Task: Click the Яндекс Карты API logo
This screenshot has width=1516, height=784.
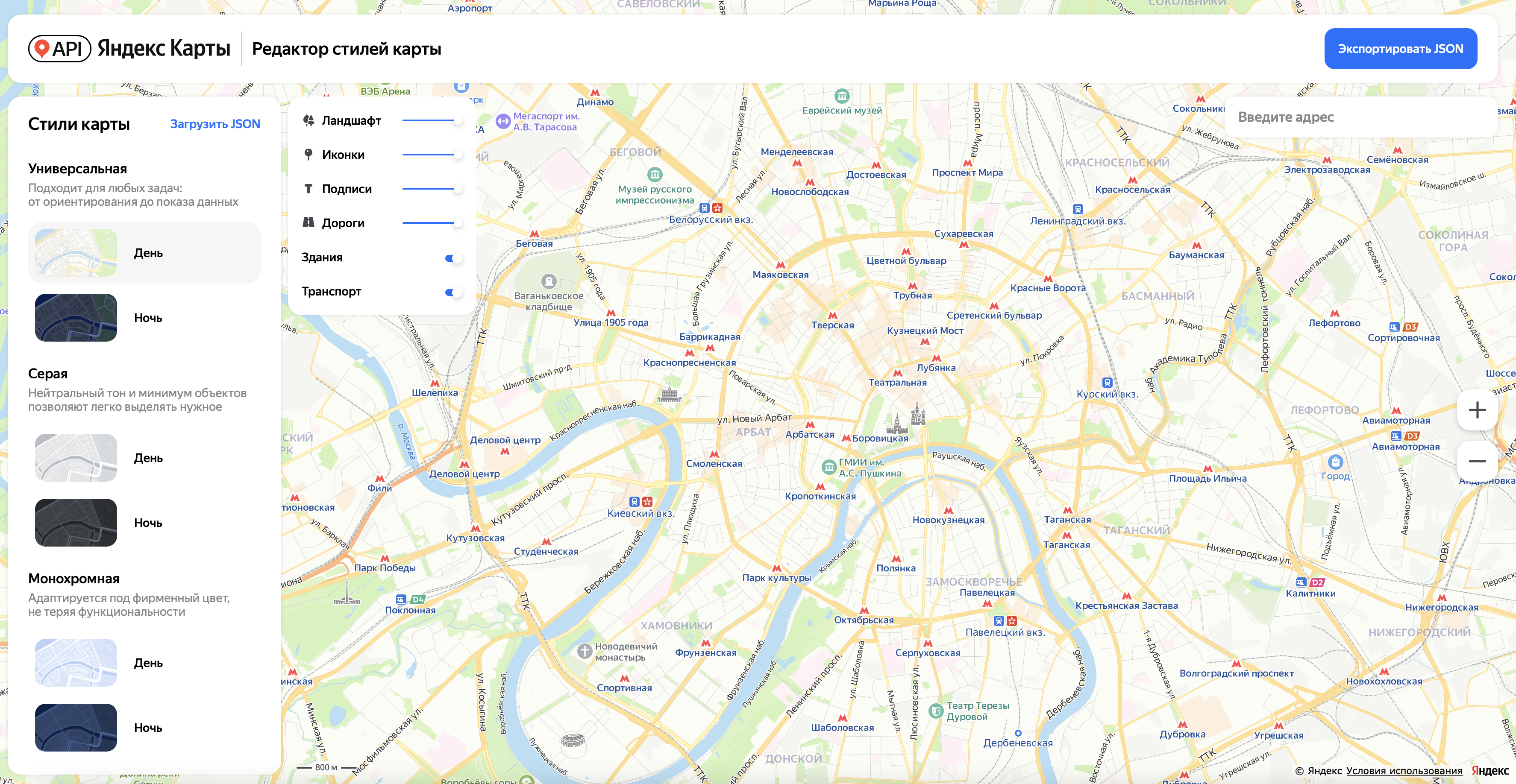Action: pyautogui.click(x=129, y=48)
